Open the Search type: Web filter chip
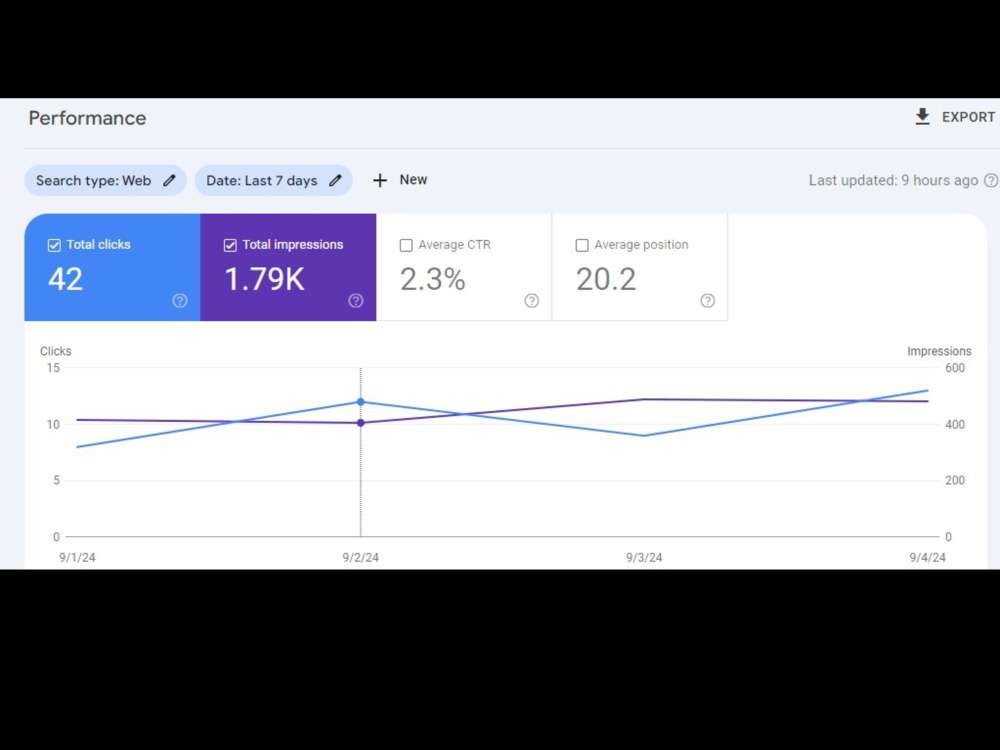 105,180
